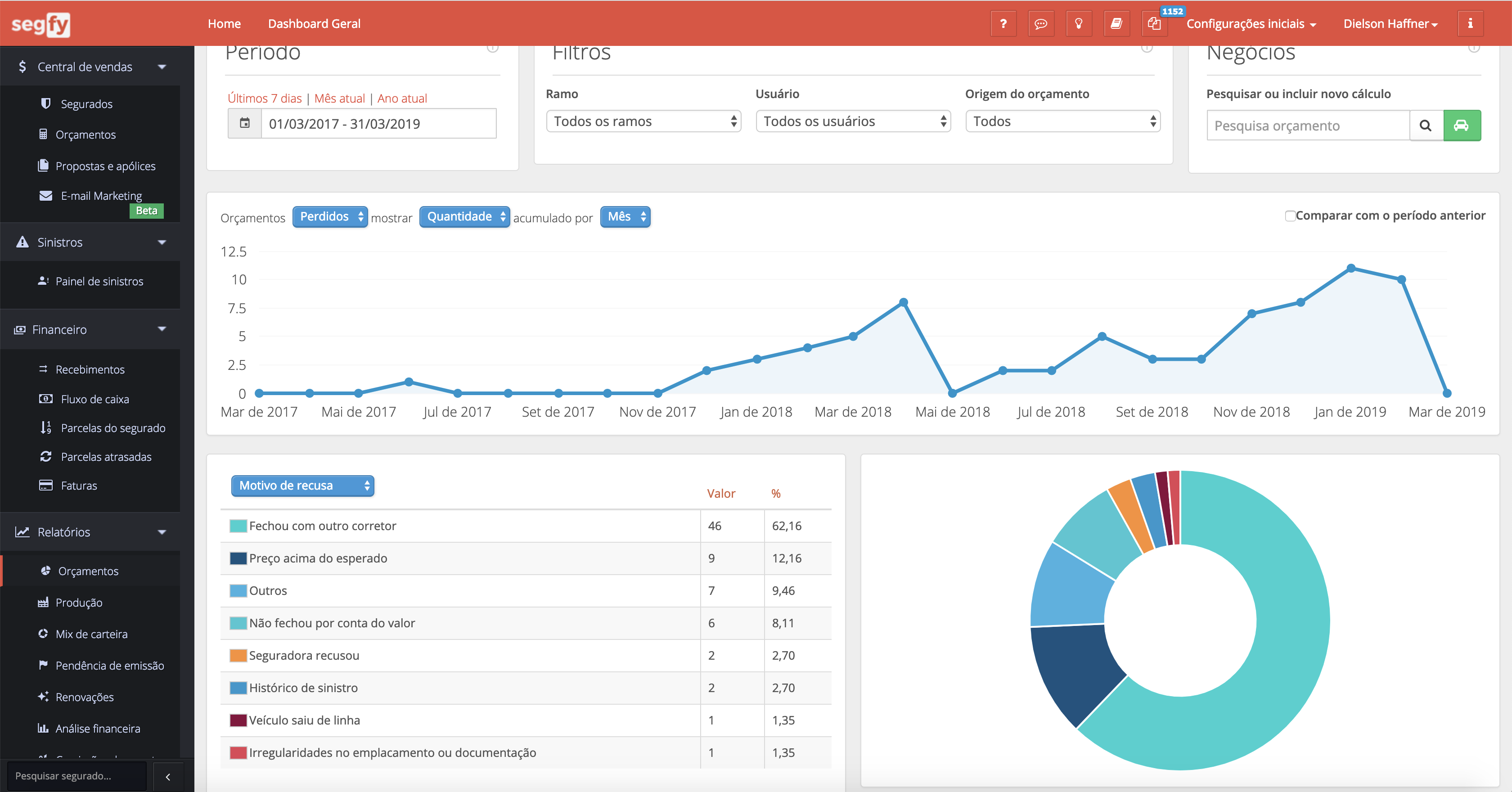Click the bar chart icon next to Análise financeira
Viewport: 1512px width, 792px height.
[x=43, y=728]
